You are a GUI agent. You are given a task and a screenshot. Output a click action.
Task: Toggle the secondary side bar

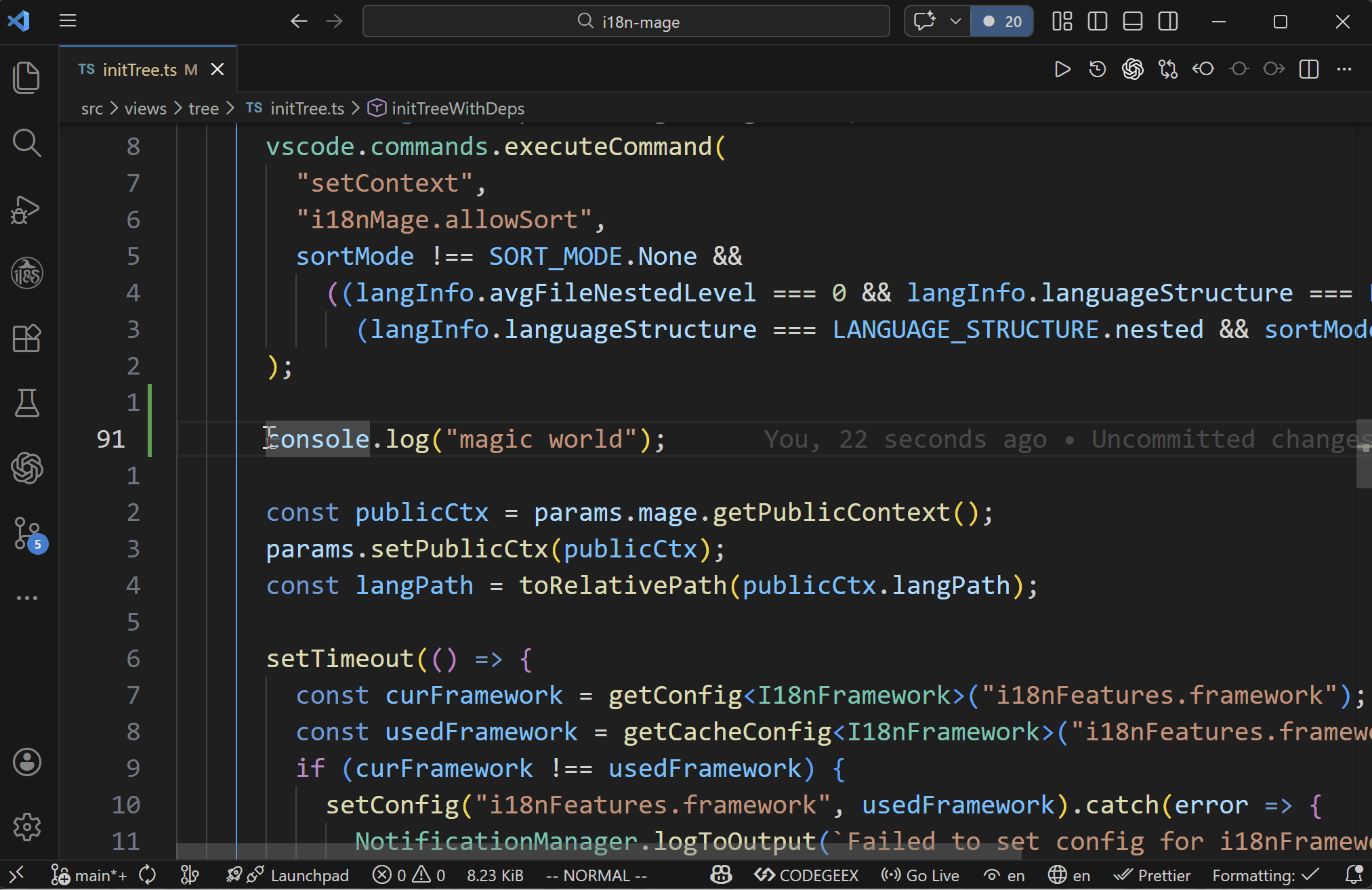coord(1167,21)
